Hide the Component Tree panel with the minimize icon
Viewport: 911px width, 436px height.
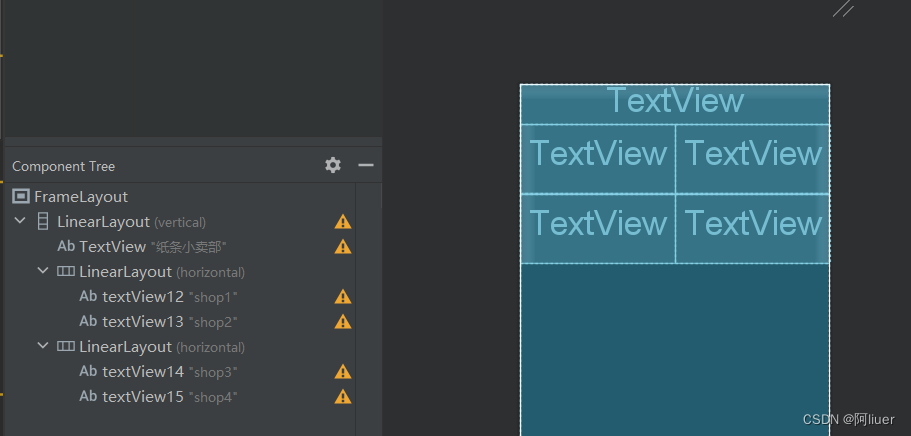tap(365, 166)
